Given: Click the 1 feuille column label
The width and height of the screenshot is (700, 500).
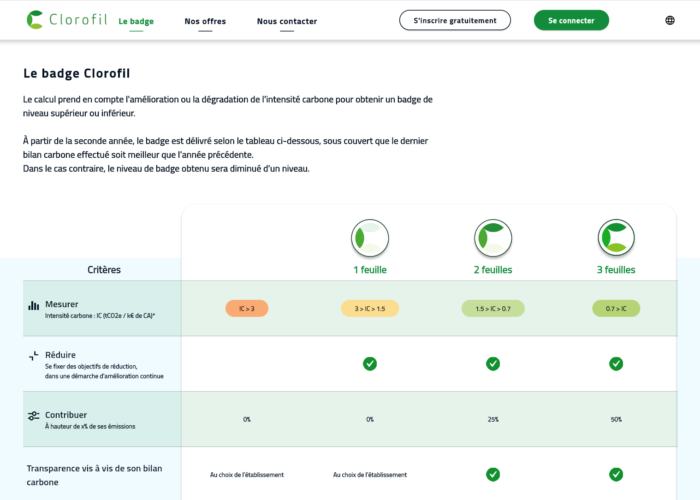Looking at the screenshot, I should pos(370,270).
